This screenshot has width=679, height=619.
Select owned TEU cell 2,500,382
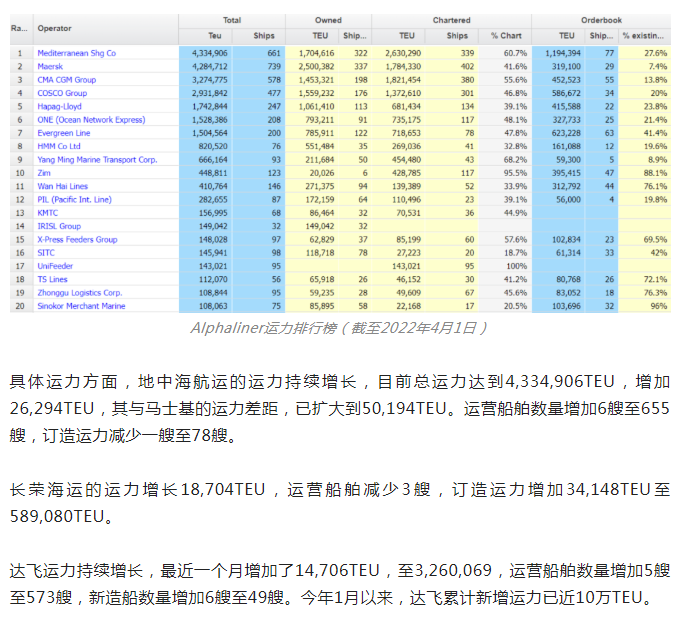click(x=312, y=66)
